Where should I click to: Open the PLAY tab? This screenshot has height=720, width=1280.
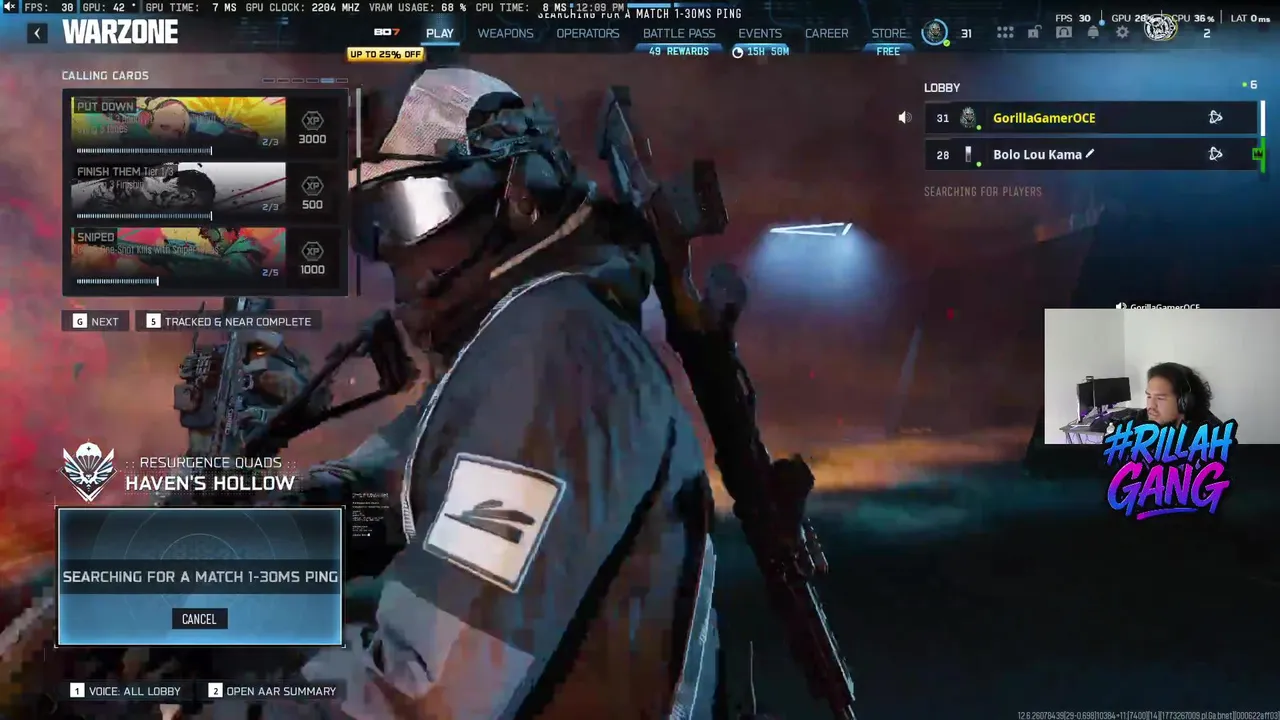coord(440,33)
